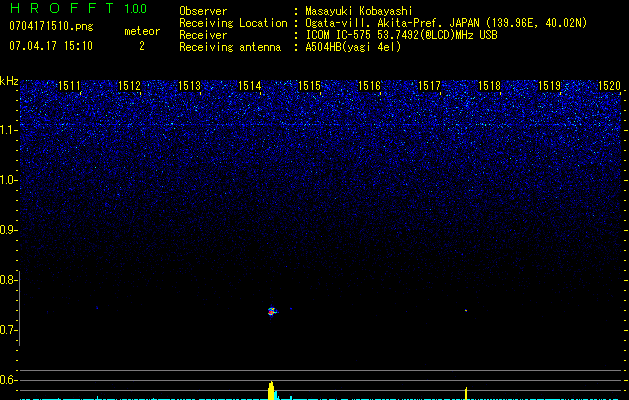
Task: Select the 1514 time marker
Action: tap(250, 87)
